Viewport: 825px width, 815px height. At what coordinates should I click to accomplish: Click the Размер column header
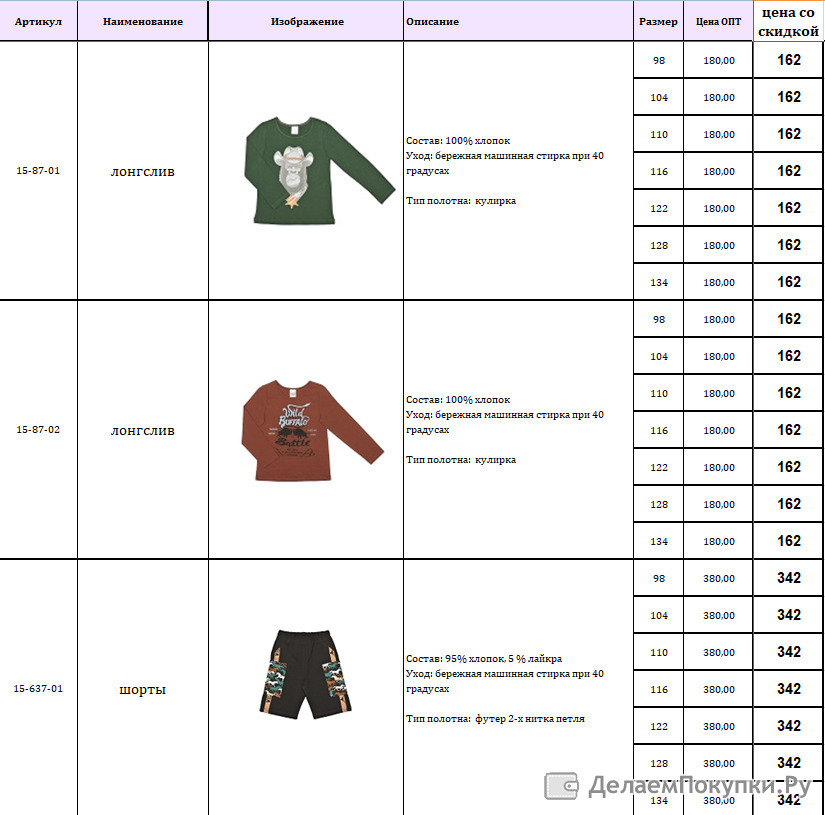658,22
